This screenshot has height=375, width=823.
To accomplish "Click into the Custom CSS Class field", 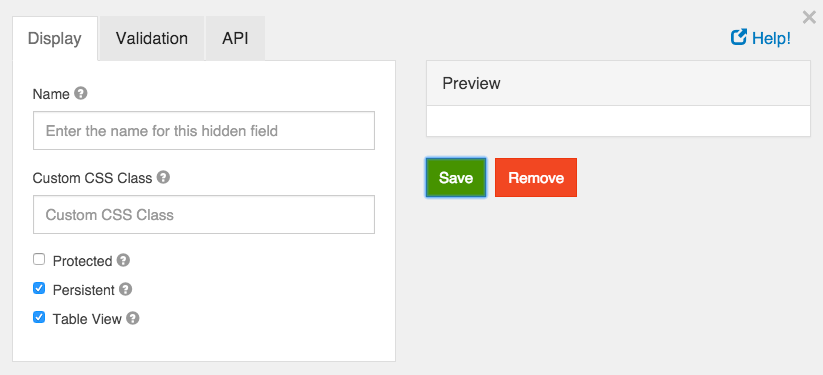I will tap(204, 214).
